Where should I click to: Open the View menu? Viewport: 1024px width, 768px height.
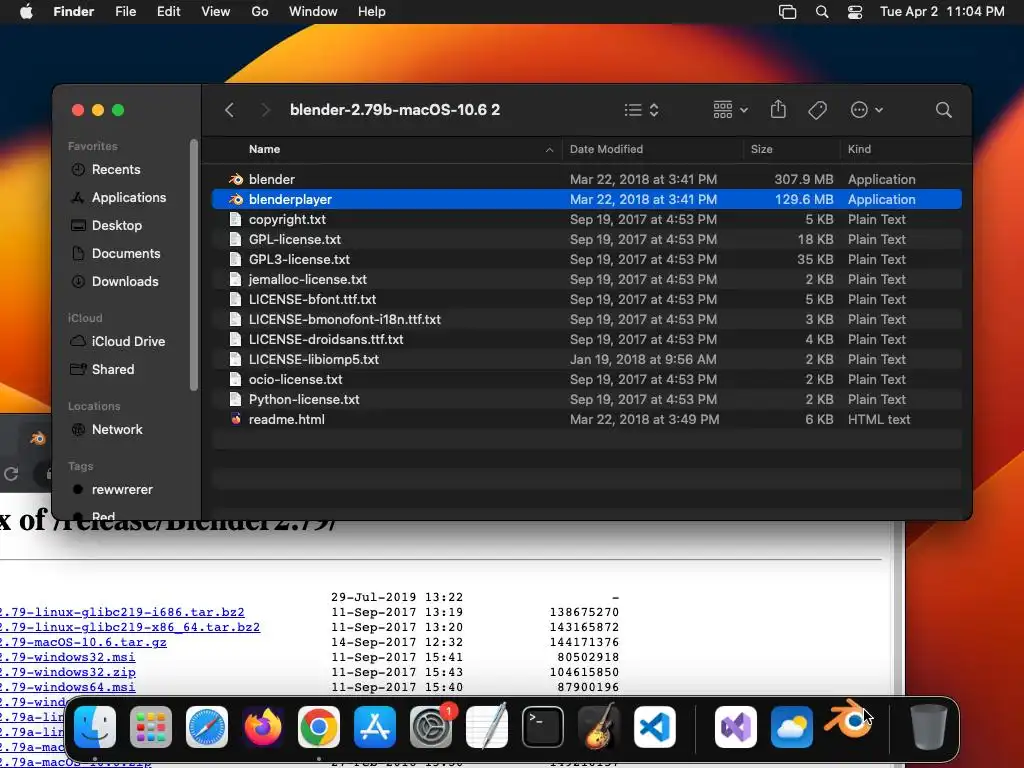pyautogui.click(x=216, y=12)
